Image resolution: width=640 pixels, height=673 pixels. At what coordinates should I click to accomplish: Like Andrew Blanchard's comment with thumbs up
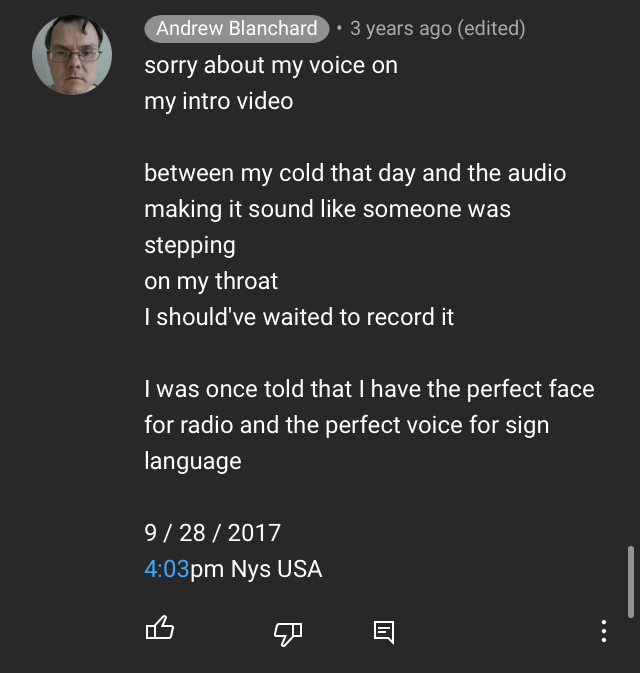pyautogui.click(x=160, y=628)
